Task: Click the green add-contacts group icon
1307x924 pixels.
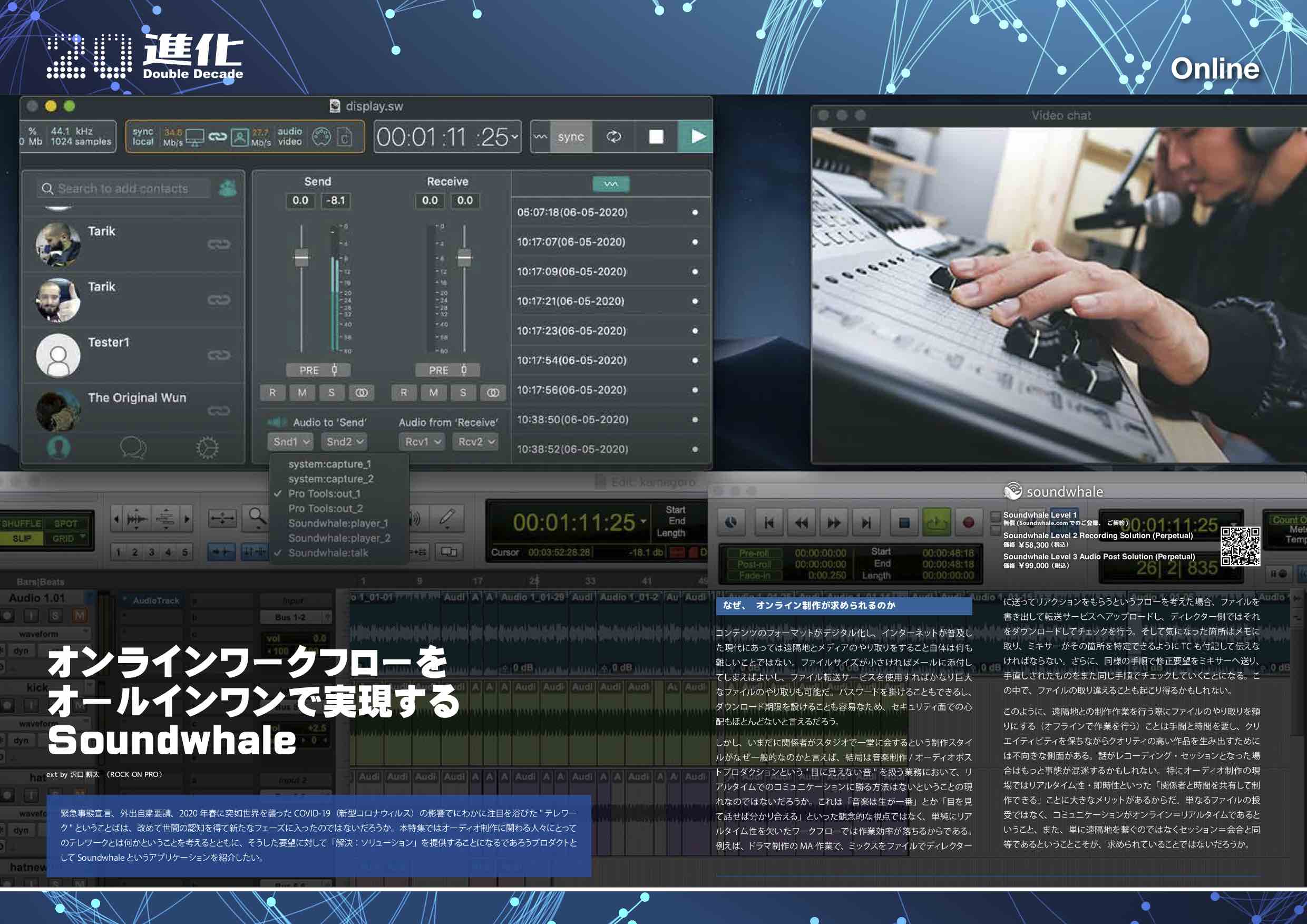Action: [x=228, y=188]
